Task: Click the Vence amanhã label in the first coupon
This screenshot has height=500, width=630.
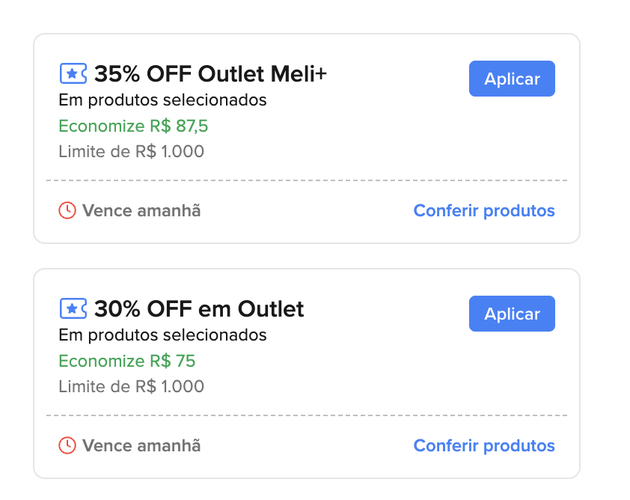Action: tap(141, 211)
